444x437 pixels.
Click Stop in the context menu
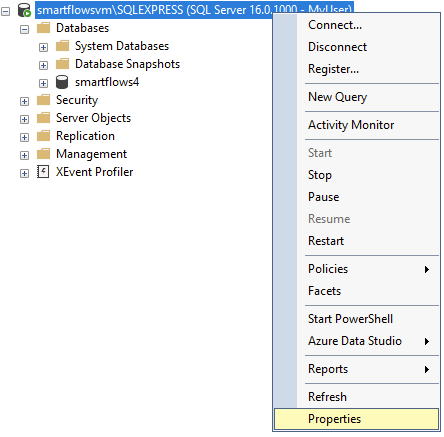356,175
